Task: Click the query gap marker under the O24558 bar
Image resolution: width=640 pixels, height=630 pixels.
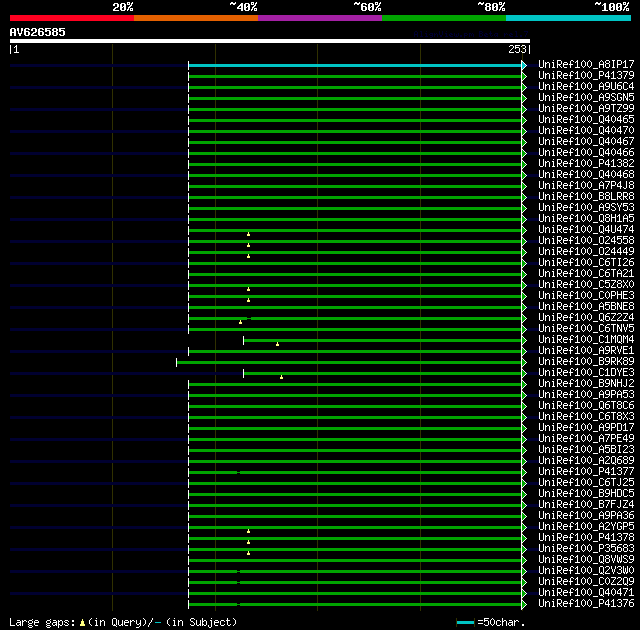Action: [248, 245]
